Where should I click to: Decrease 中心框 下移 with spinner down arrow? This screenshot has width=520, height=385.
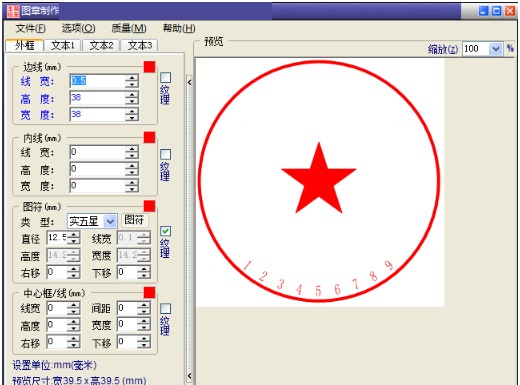[144, 345]
